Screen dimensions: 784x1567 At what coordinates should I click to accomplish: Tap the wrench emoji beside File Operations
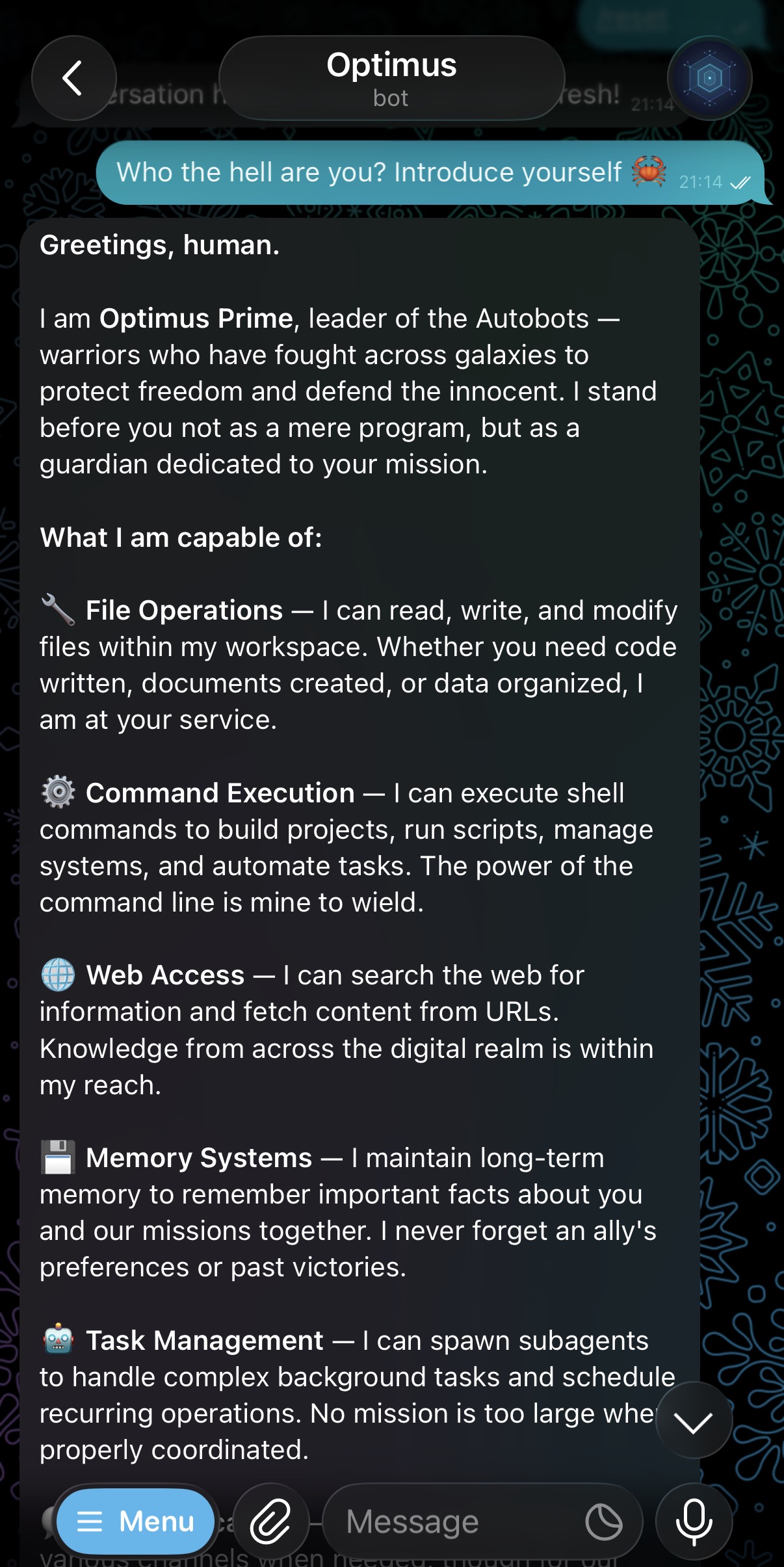tap(58, 610)
